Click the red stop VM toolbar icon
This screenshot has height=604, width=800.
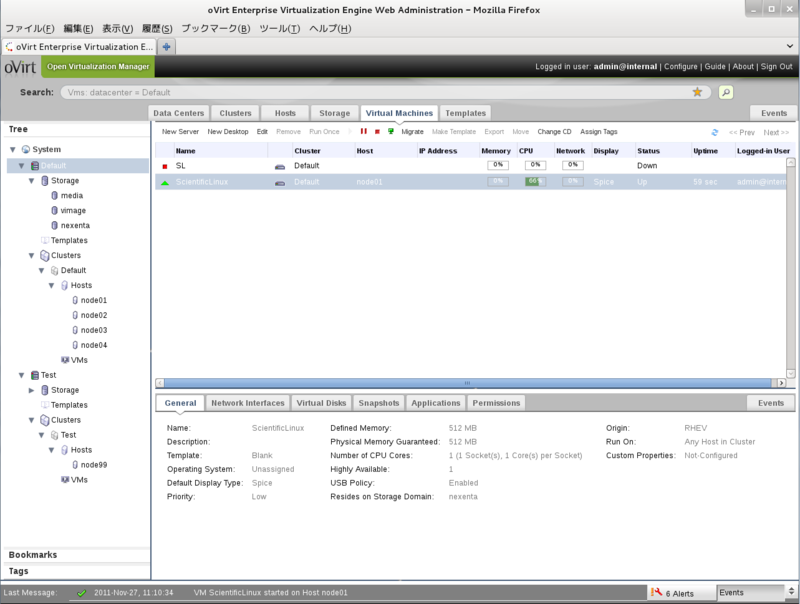[377, 132]
